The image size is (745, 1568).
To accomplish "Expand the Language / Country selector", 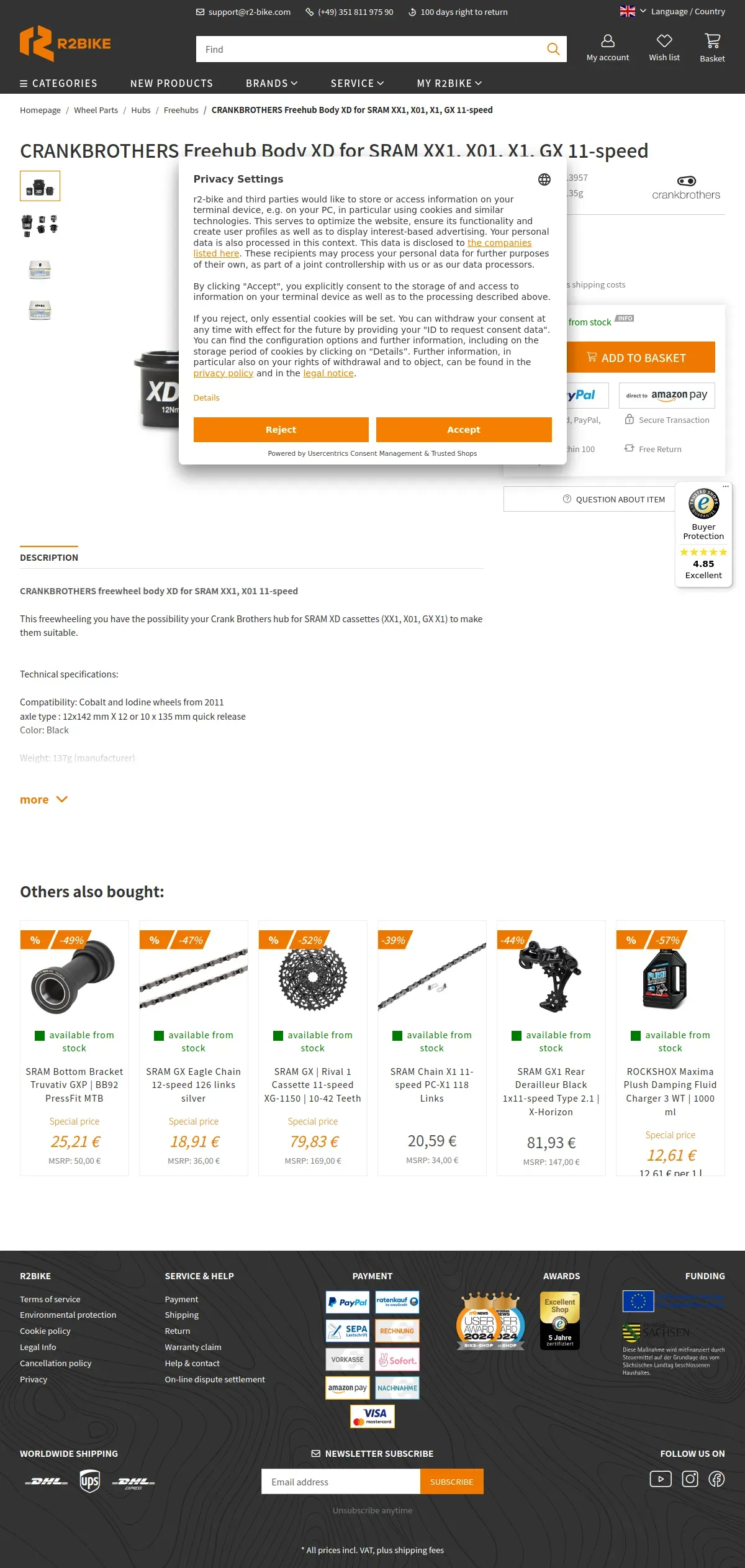I will coord(672,11).
